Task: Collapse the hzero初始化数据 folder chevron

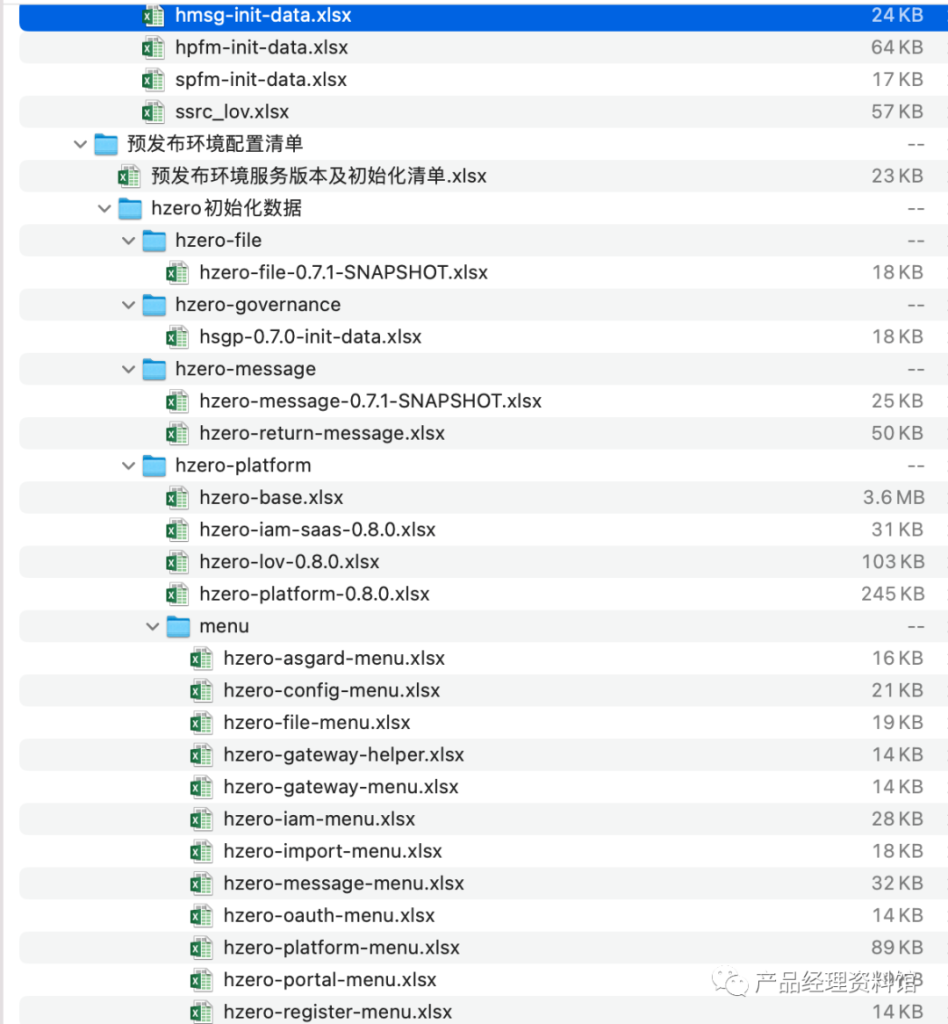Action: (105, 209)
